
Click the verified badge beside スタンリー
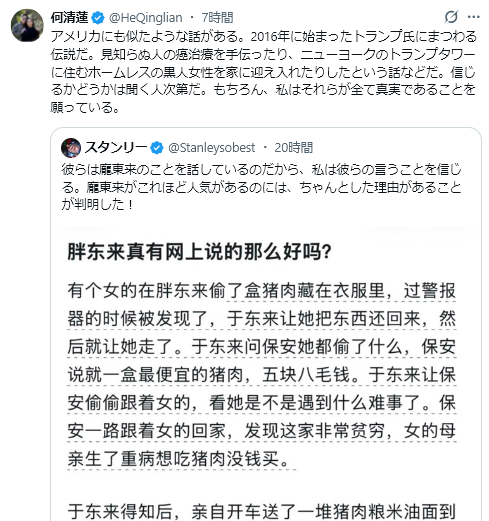click(157, 148)
